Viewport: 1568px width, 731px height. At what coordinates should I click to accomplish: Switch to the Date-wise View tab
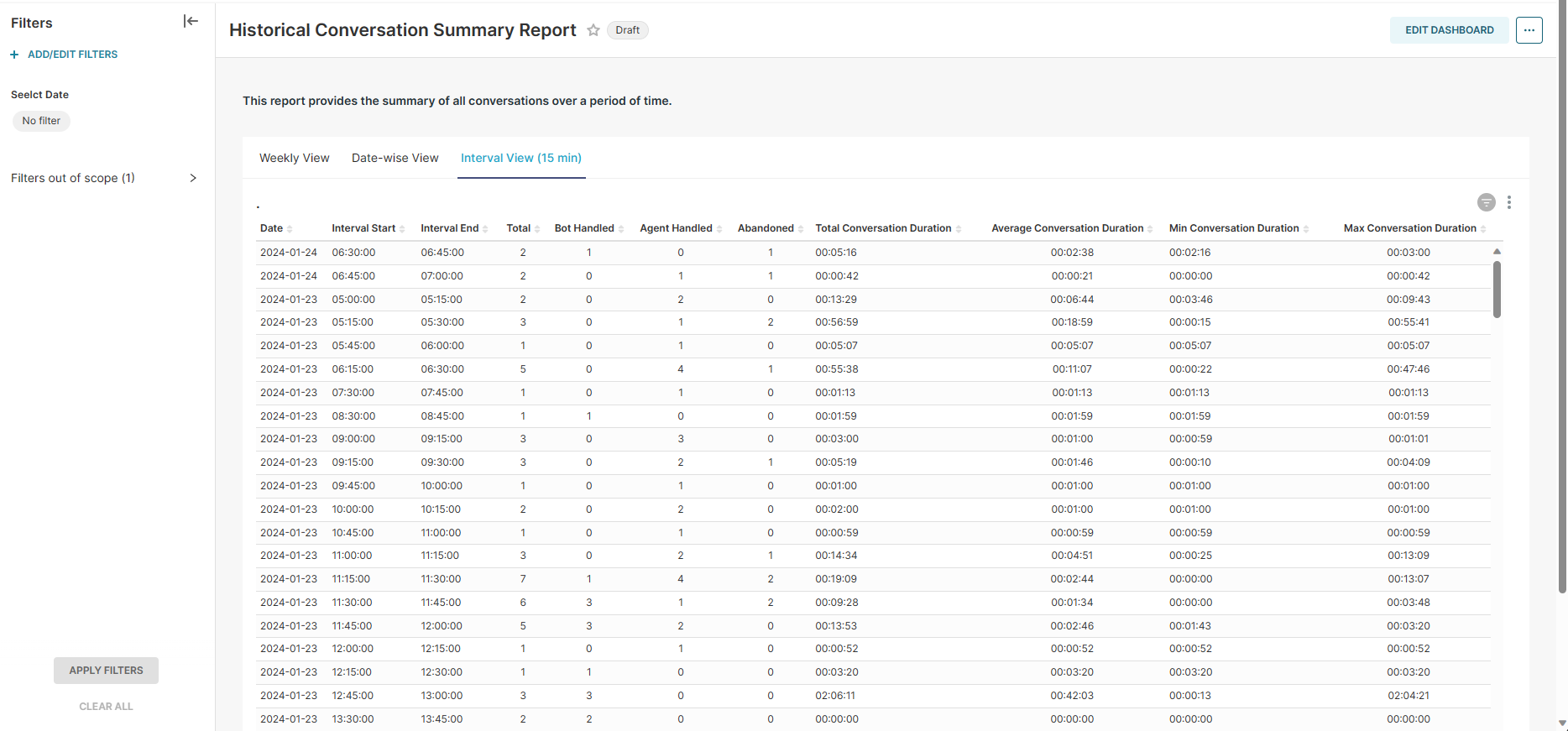tap(395, 158)
